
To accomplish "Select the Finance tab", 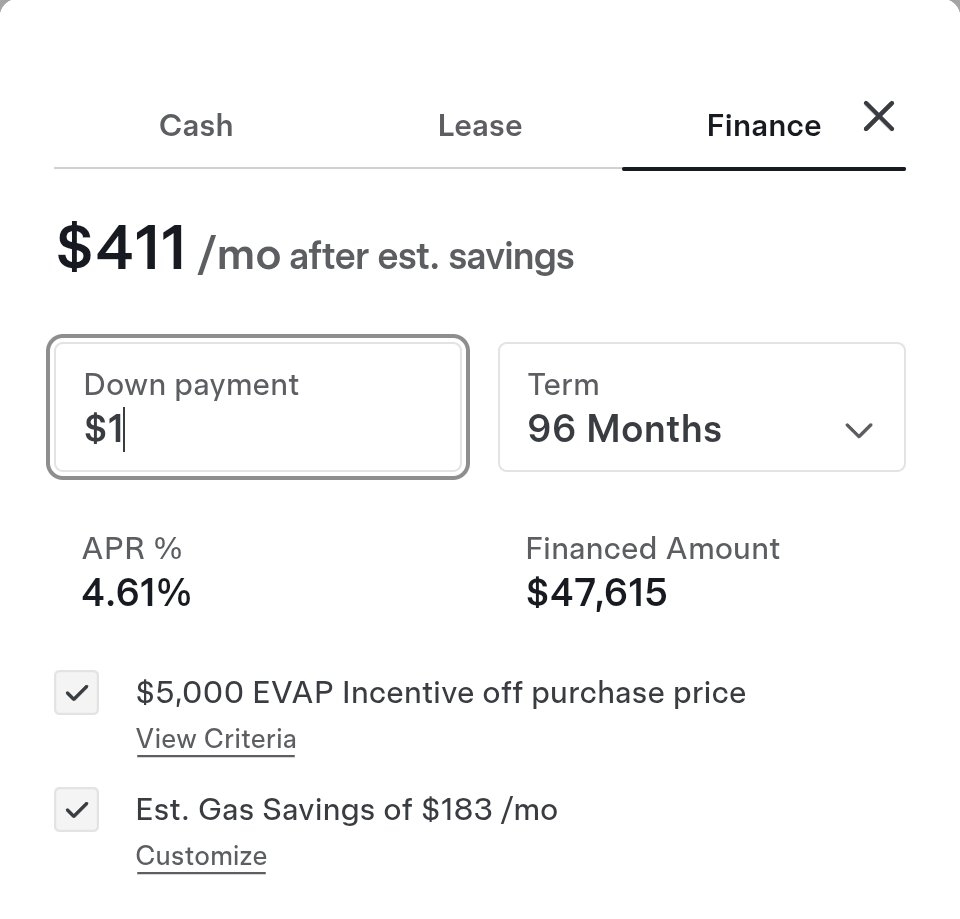I will [x=763, y=126].
